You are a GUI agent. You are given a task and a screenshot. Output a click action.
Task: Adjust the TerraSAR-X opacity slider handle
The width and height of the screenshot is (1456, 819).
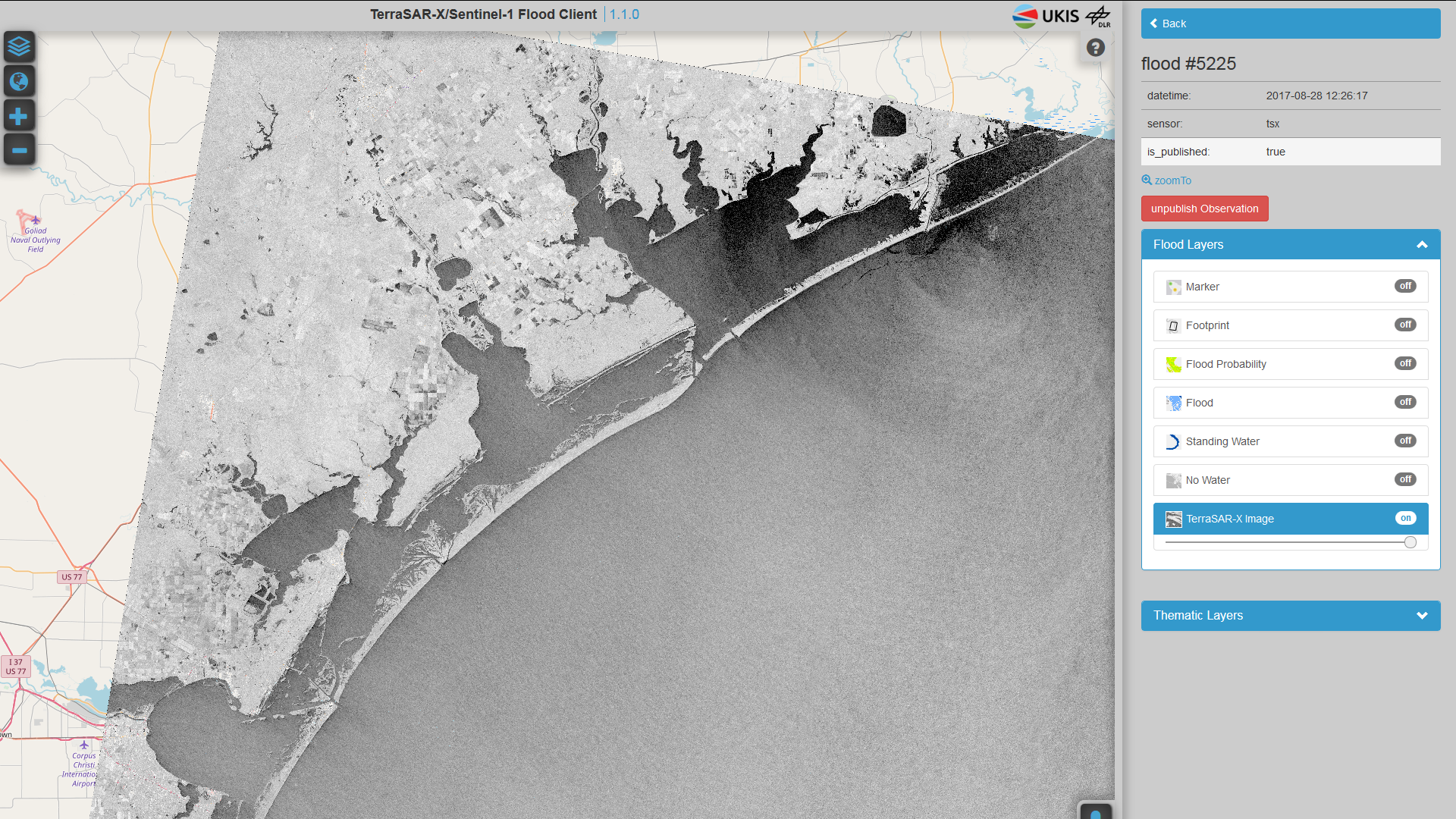[1410, 542]
